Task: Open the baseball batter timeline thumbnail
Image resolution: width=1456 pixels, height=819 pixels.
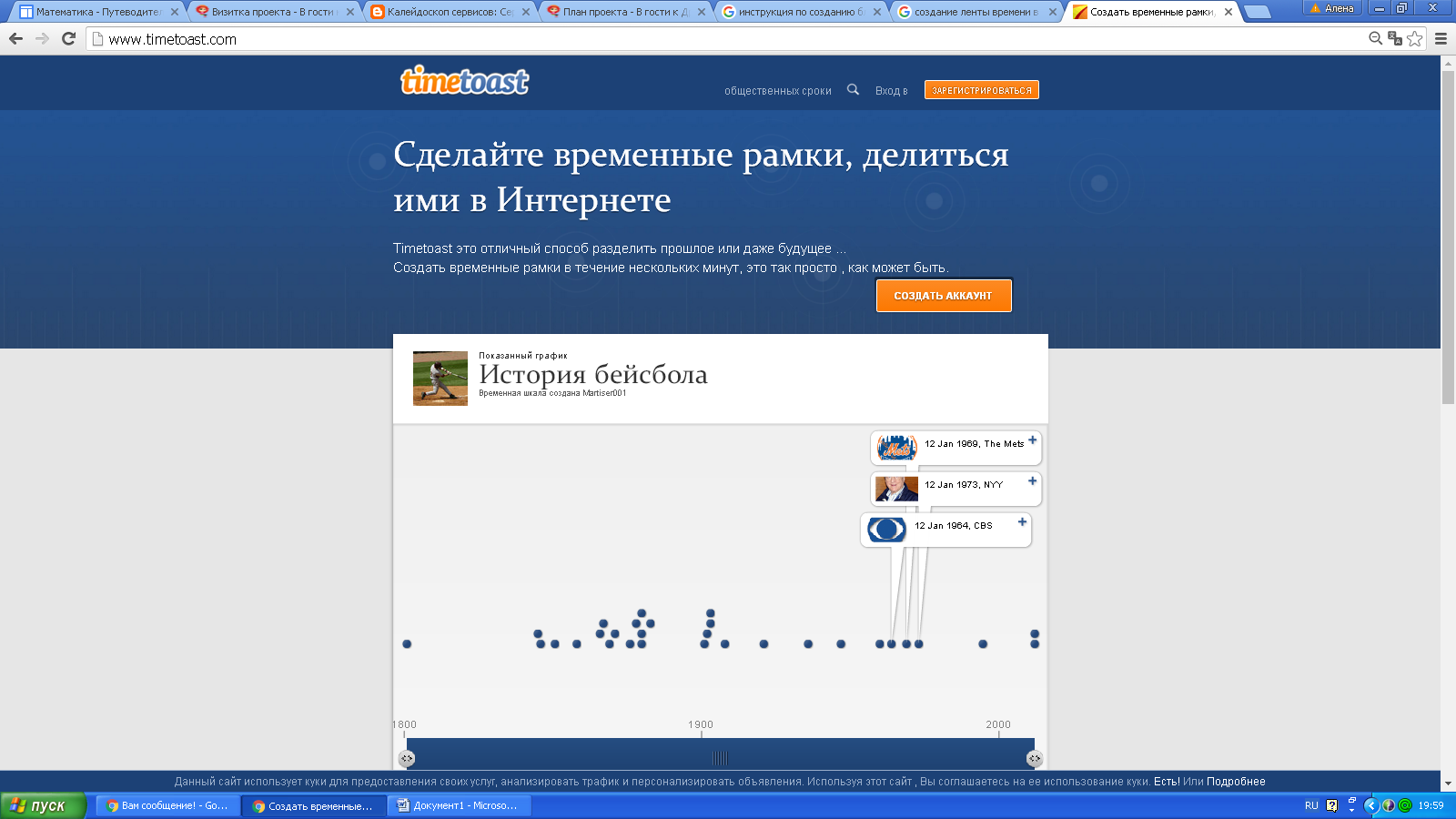Action: 440,378
